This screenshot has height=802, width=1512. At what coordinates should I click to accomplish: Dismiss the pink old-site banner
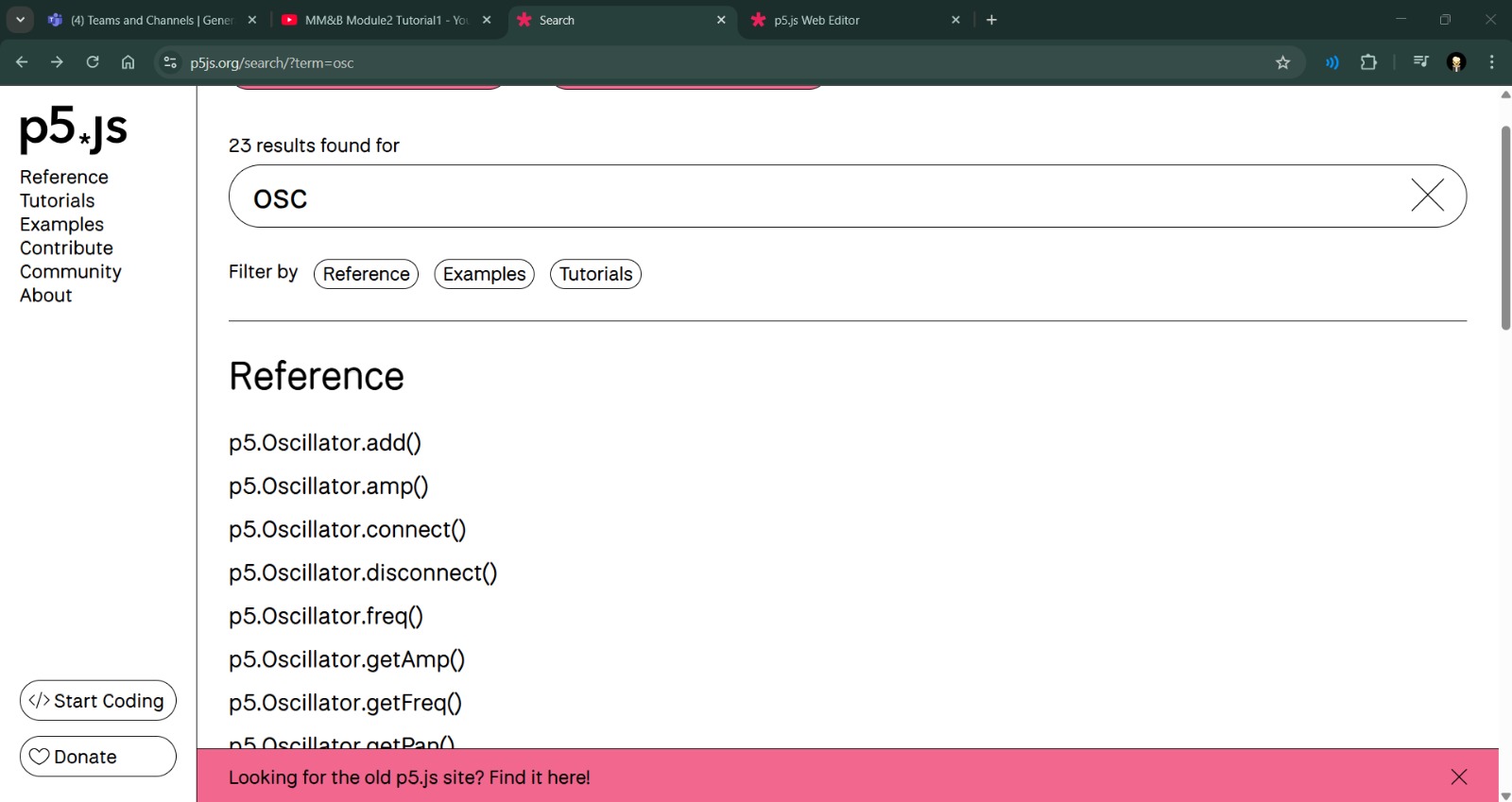(x=1458, y=776)
